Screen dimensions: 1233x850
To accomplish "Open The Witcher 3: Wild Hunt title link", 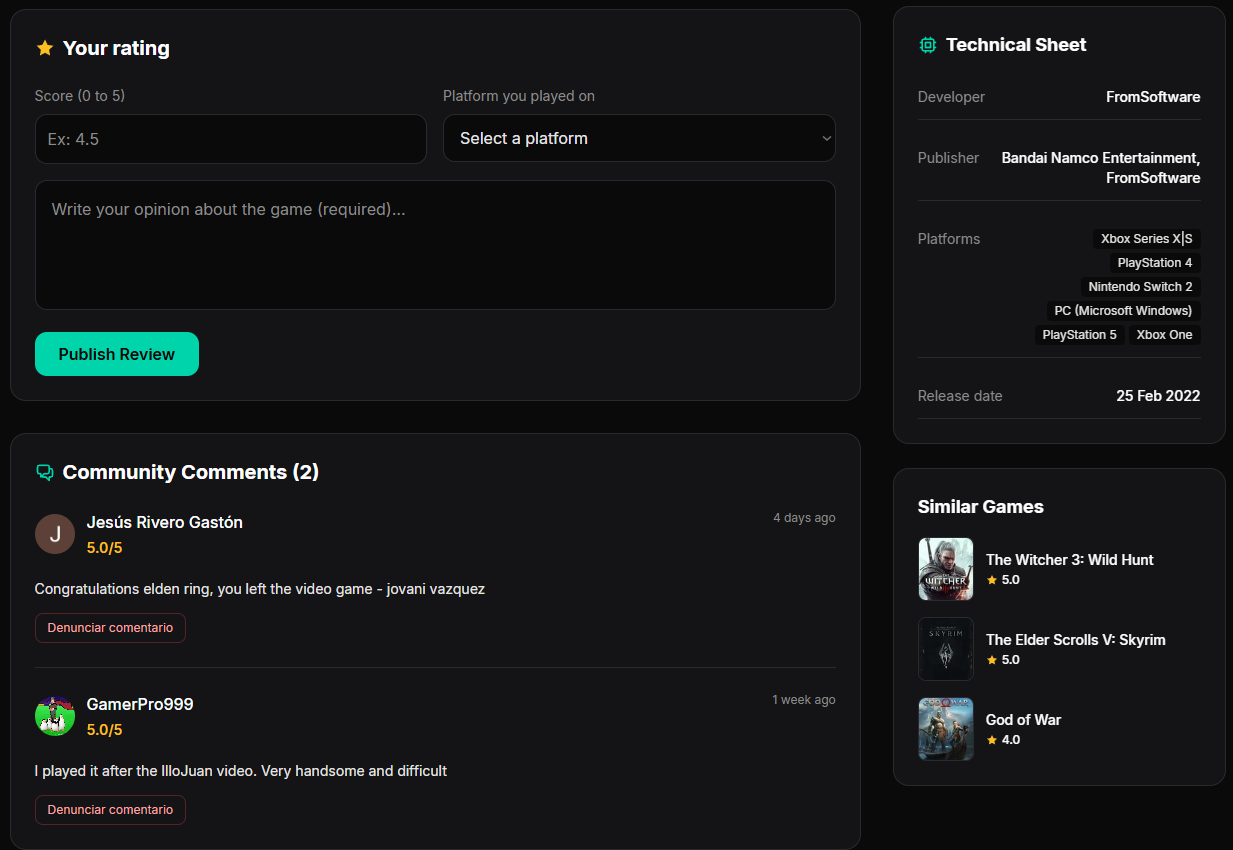I will [1070, 560].
